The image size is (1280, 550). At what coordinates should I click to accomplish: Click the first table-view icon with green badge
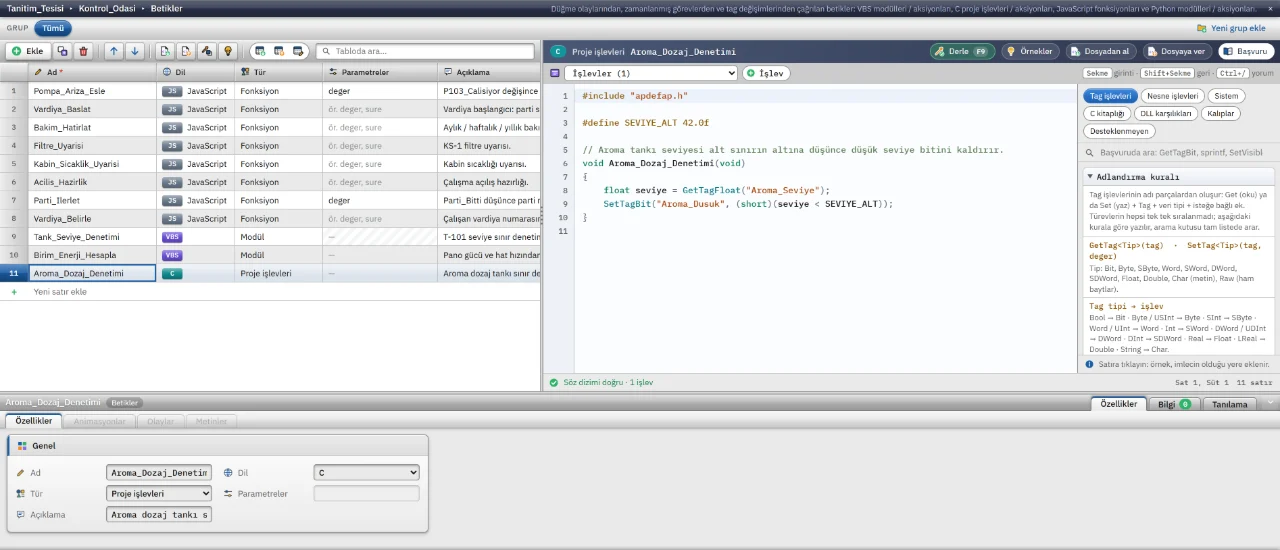pos(260,51)
